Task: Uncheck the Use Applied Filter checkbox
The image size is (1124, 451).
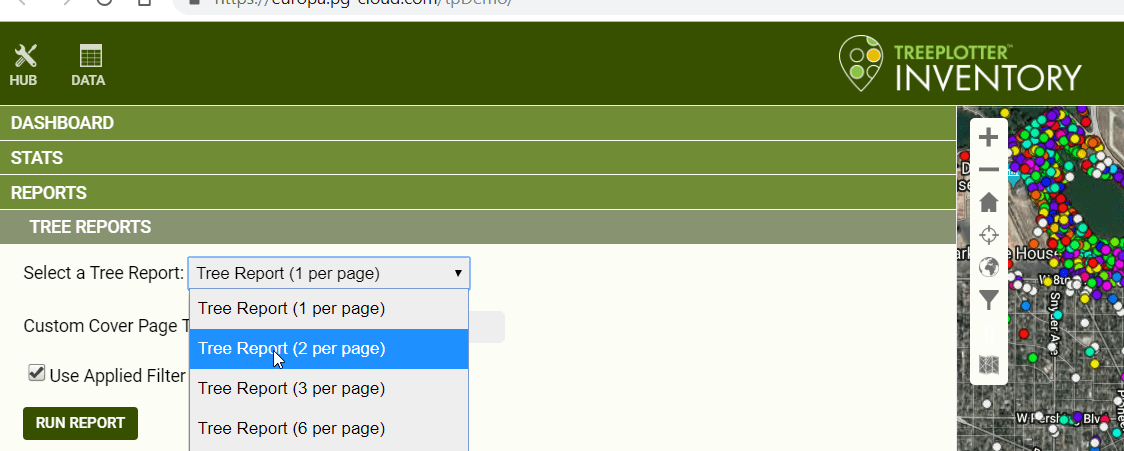Action: pos(37,373)
